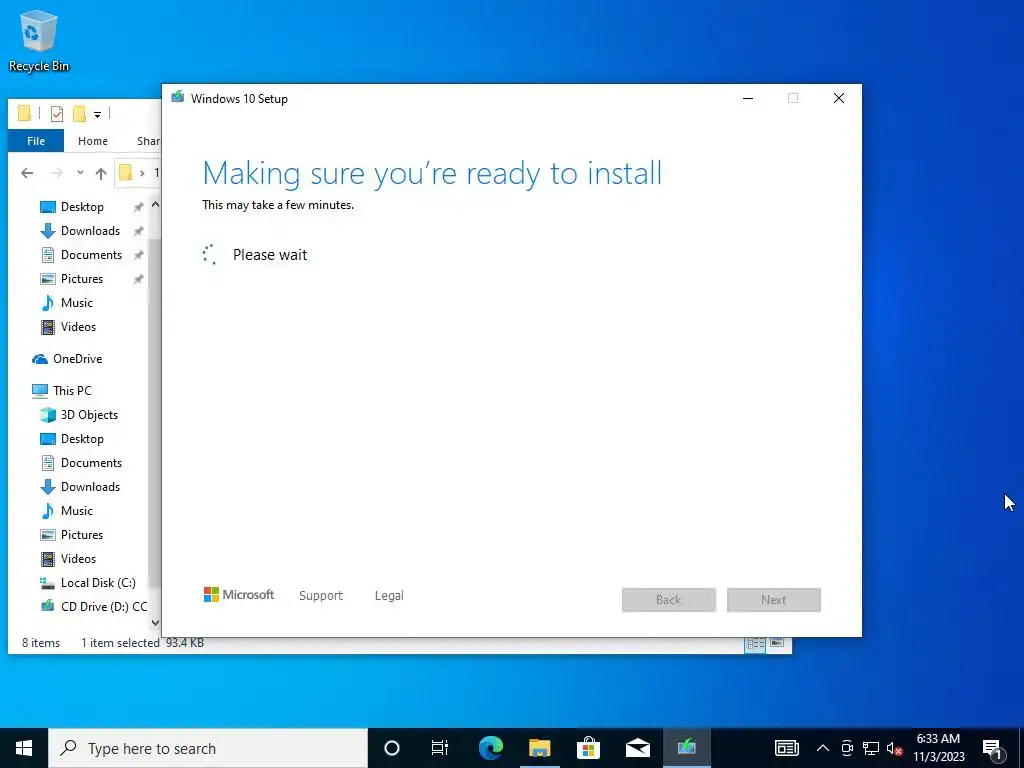
Task: Open the muted volume tray icon
Action: pos(894,748)
